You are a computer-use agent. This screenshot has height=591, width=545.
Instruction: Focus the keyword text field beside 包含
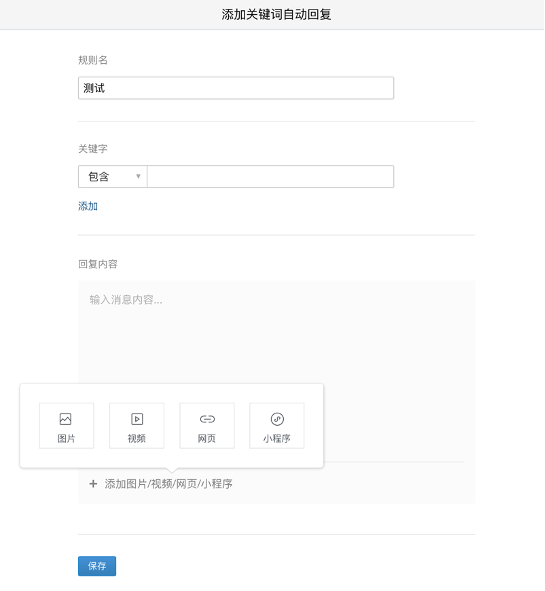(x=270, y=177)
